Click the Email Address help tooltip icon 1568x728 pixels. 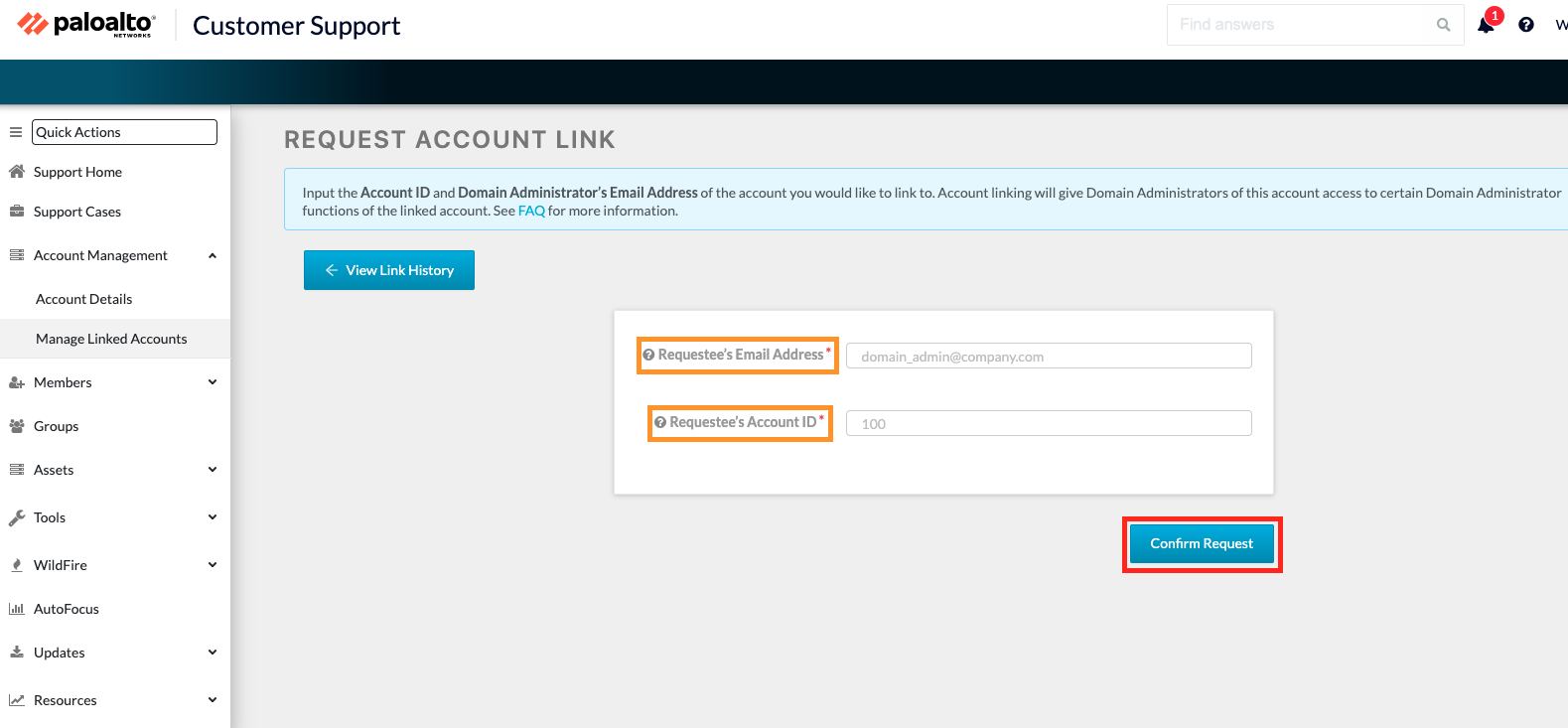point(648,356)
